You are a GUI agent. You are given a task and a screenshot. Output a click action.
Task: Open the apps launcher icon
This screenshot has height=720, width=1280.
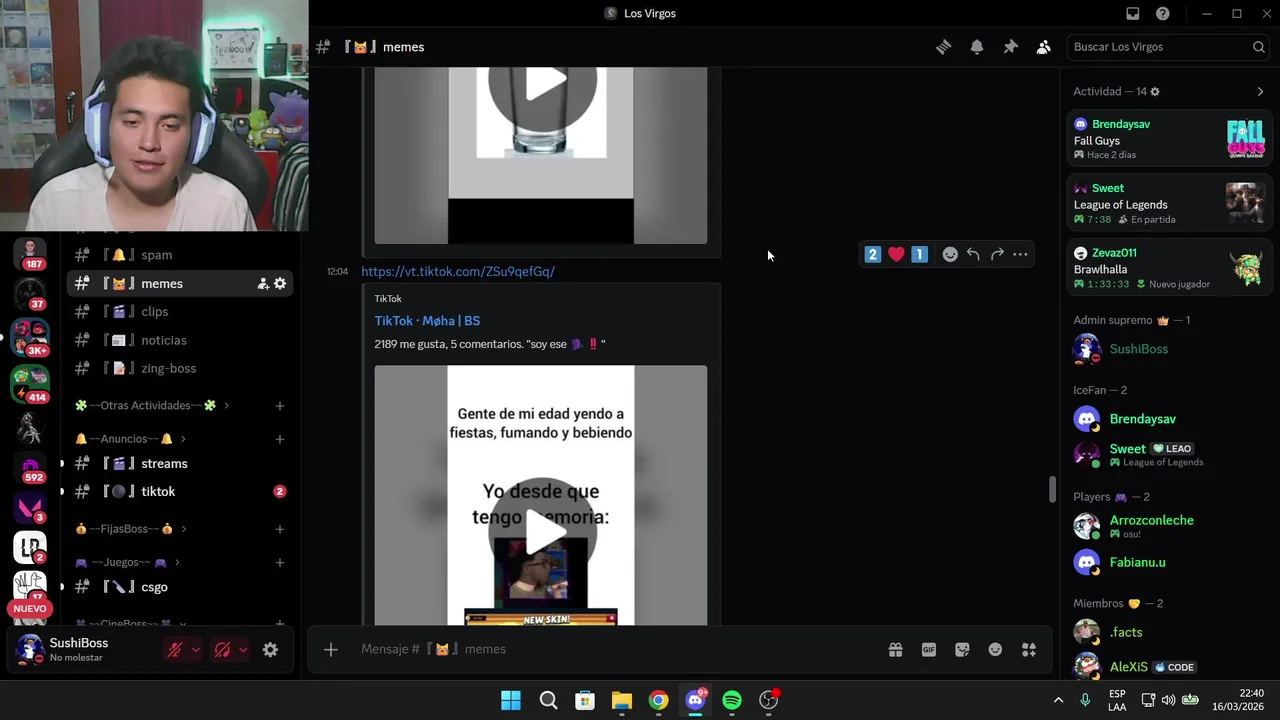coord(1029,650)
